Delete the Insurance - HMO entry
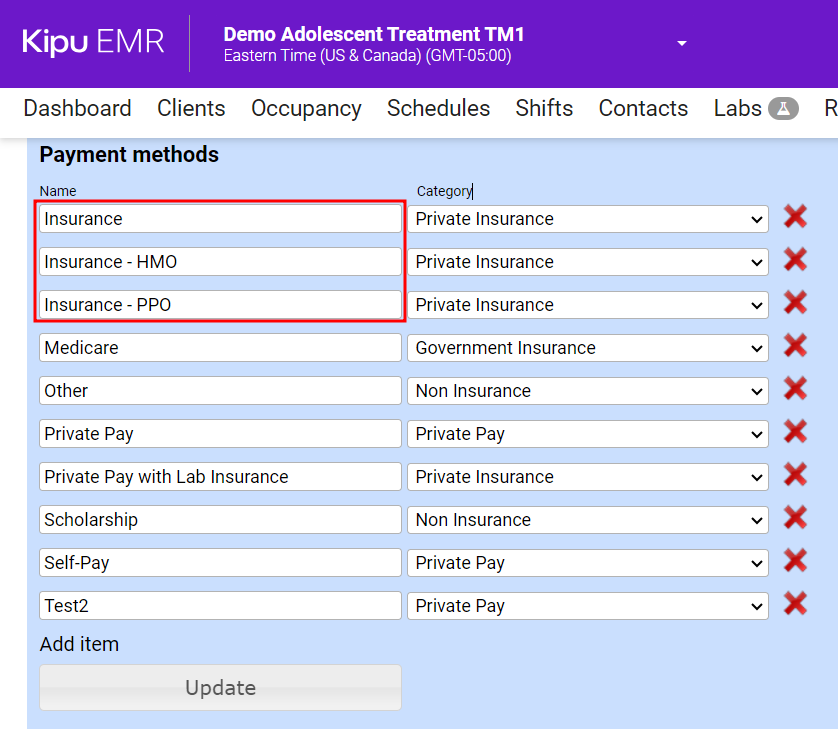 [795, 260]
